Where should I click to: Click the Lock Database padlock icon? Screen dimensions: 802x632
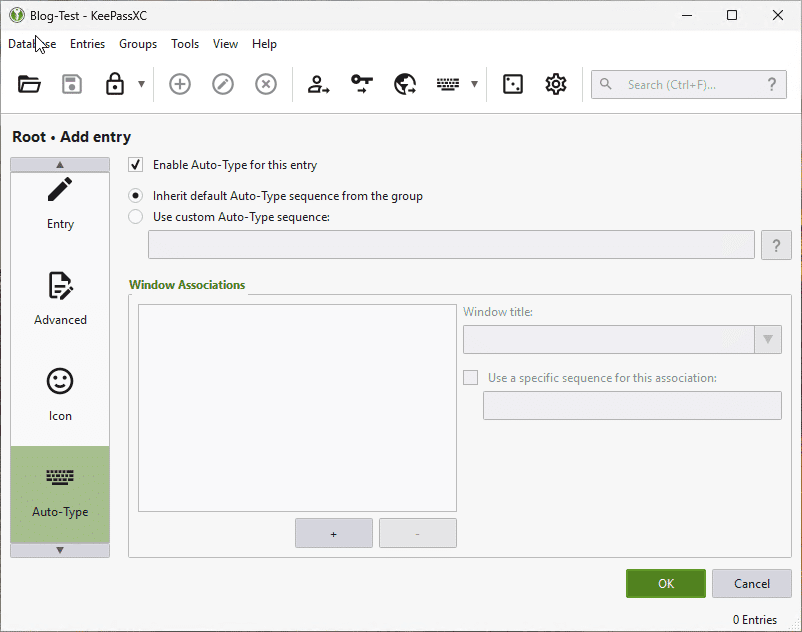click(x=115, y=85)
